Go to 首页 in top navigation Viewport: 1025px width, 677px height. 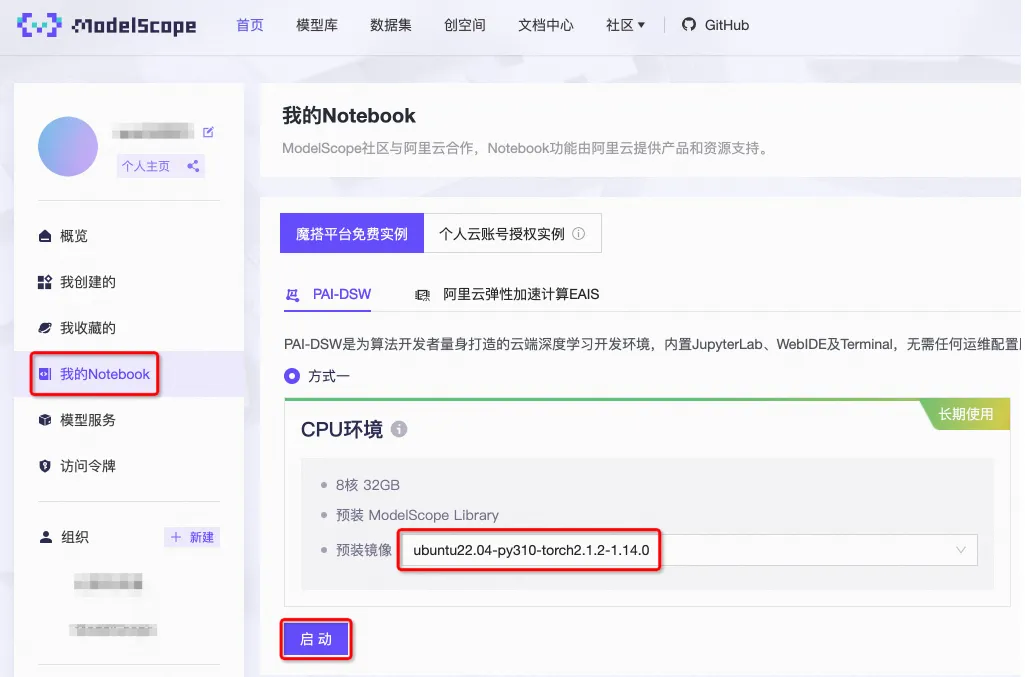click(250, 25)
